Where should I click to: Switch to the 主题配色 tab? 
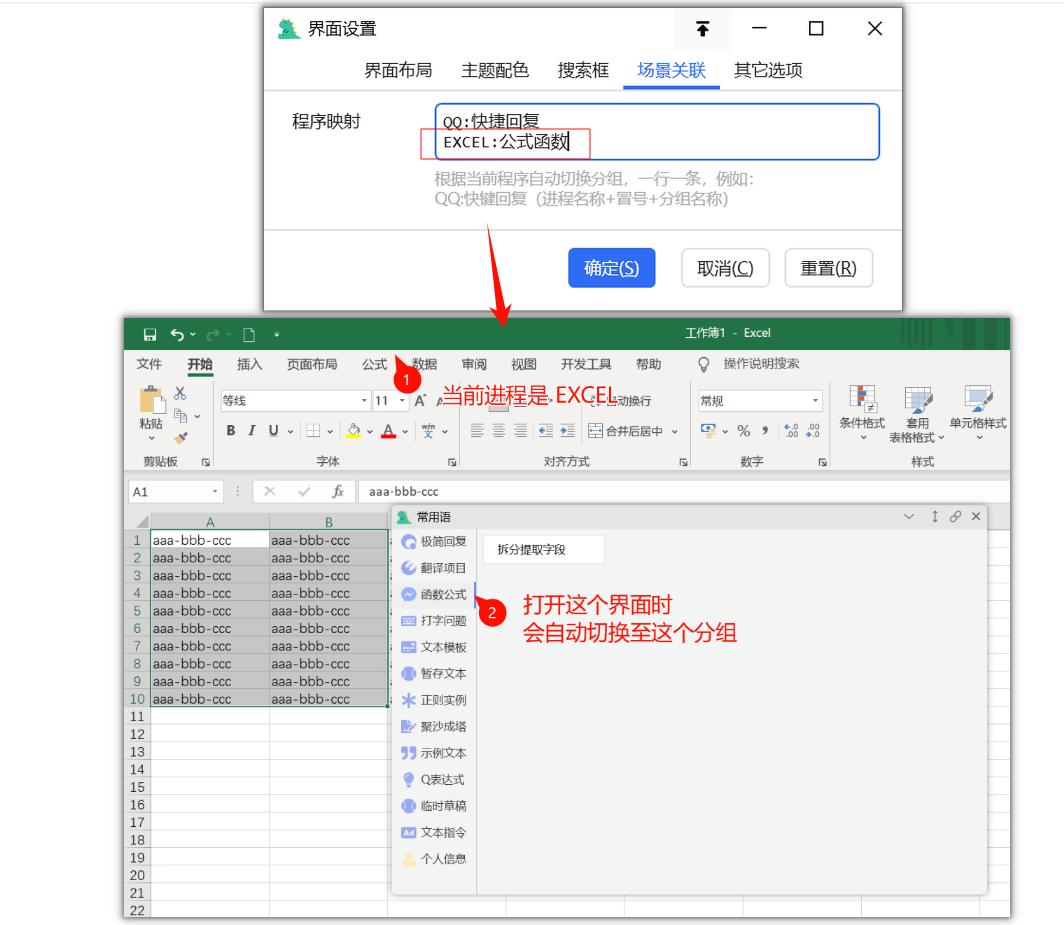494,70
